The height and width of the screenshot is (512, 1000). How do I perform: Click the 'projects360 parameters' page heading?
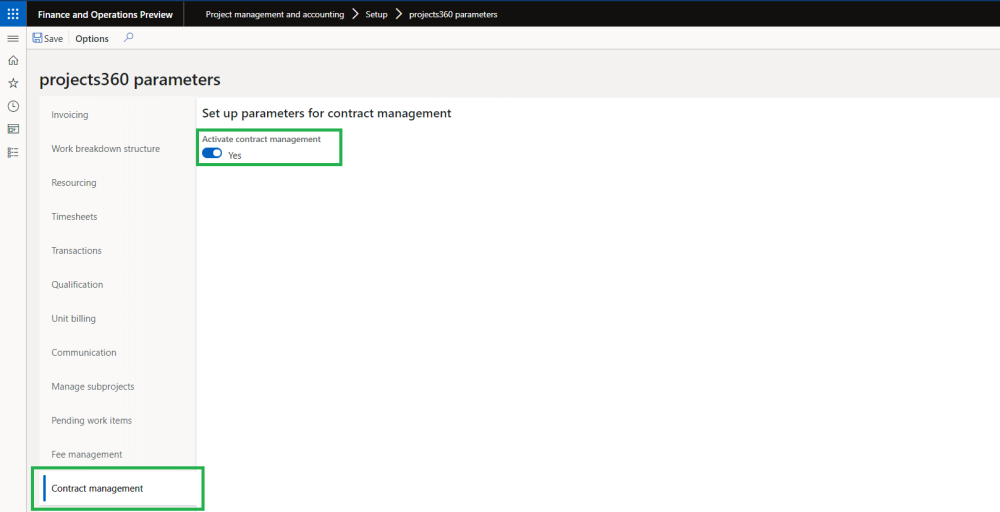click(130, 80)
